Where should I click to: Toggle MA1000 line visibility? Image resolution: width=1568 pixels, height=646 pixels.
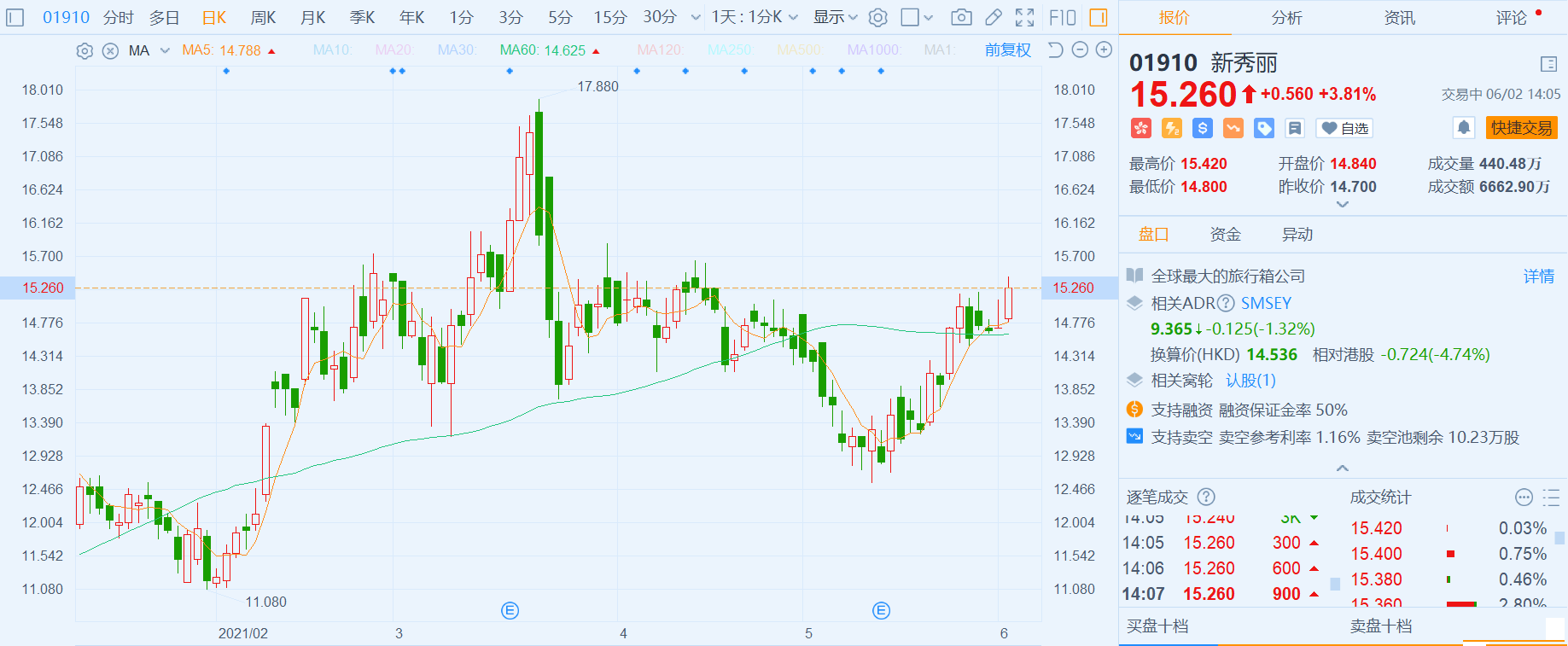[873, 50]
